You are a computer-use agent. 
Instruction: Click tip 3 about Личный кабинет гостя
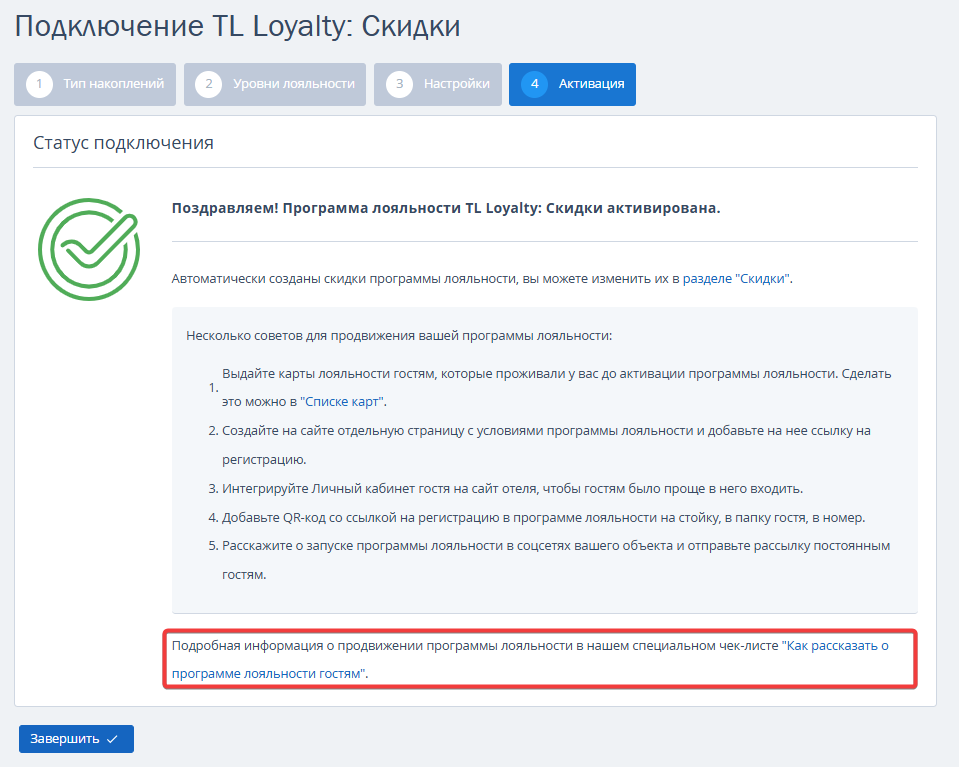(506, 489)
